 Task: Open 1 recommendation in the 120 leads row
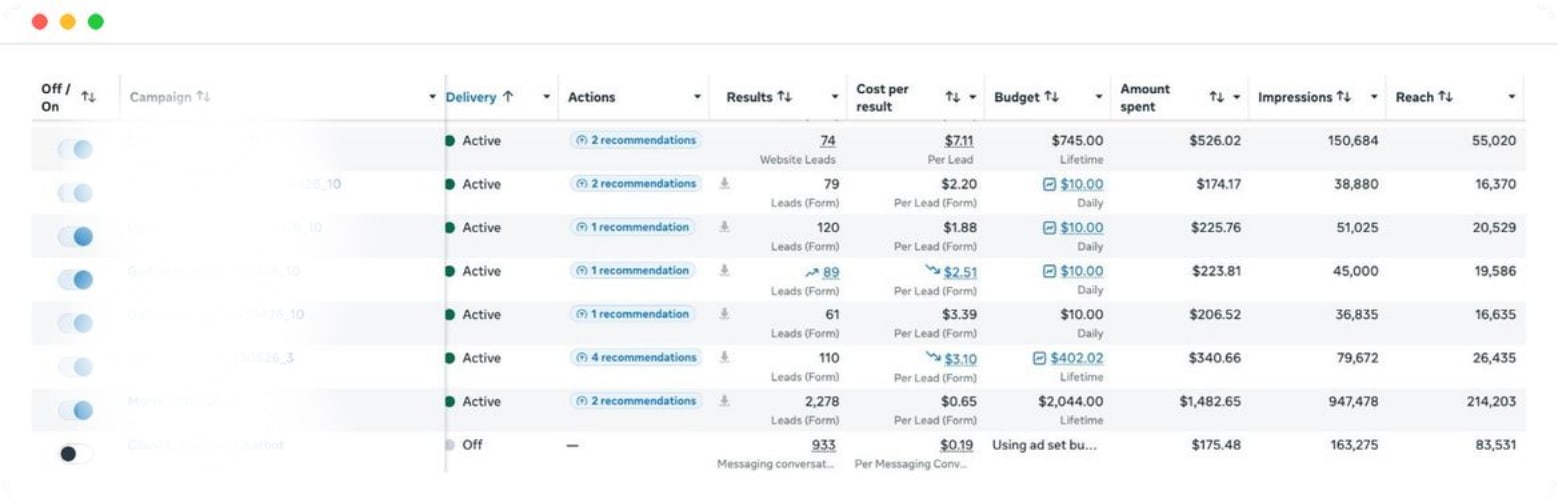(x=633, y=227)
